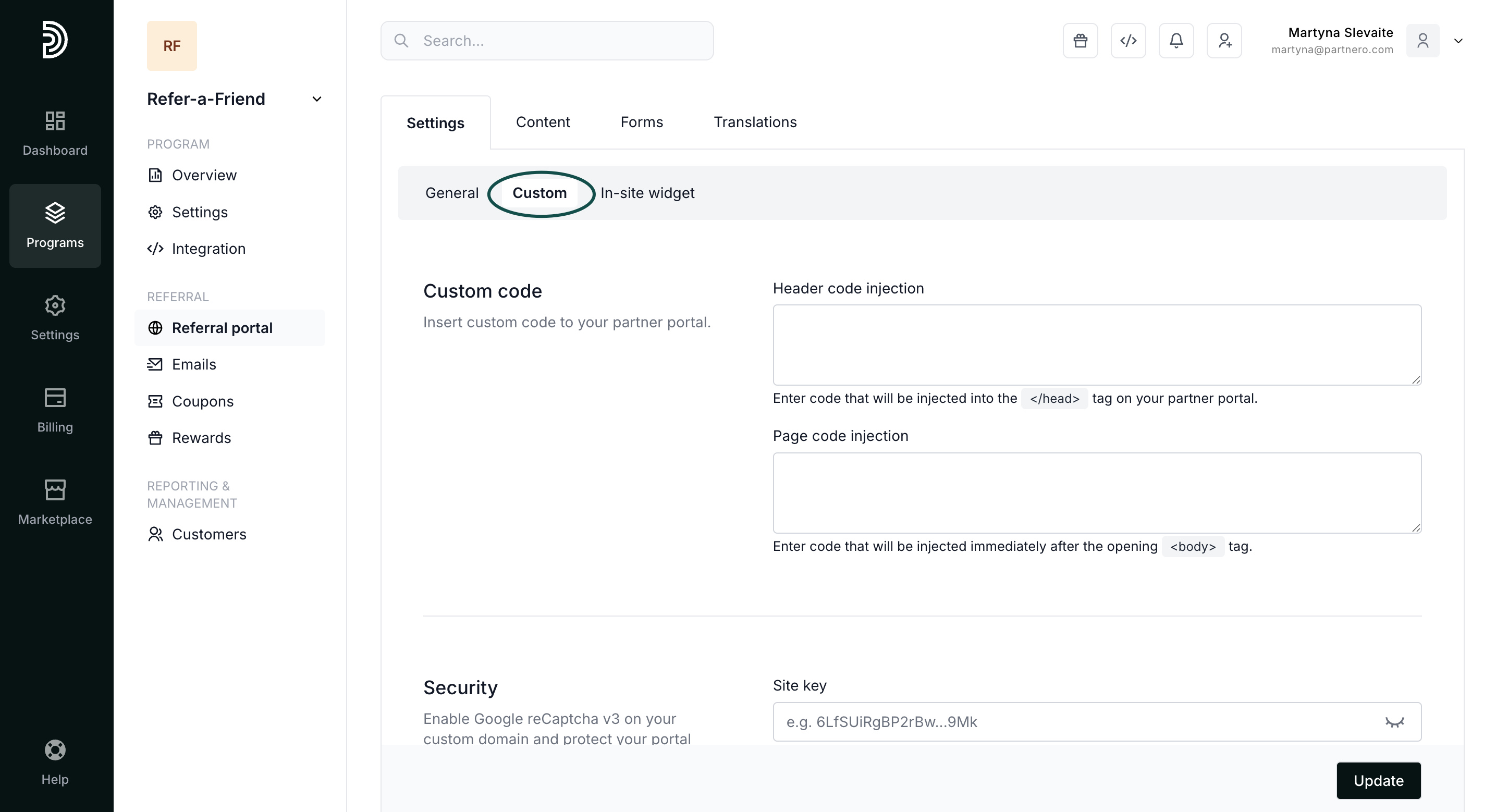This screenshot has height=812, width=1496.
Task: Open Marketplace in the sidebar
Action: tap(55, 502)
